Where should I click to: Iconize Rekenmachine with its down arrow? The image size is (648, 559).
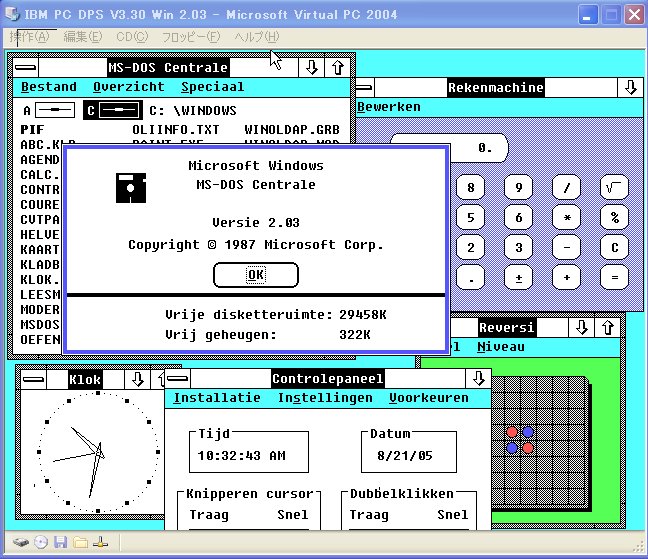pyautogui.click(x=630, y=87)
